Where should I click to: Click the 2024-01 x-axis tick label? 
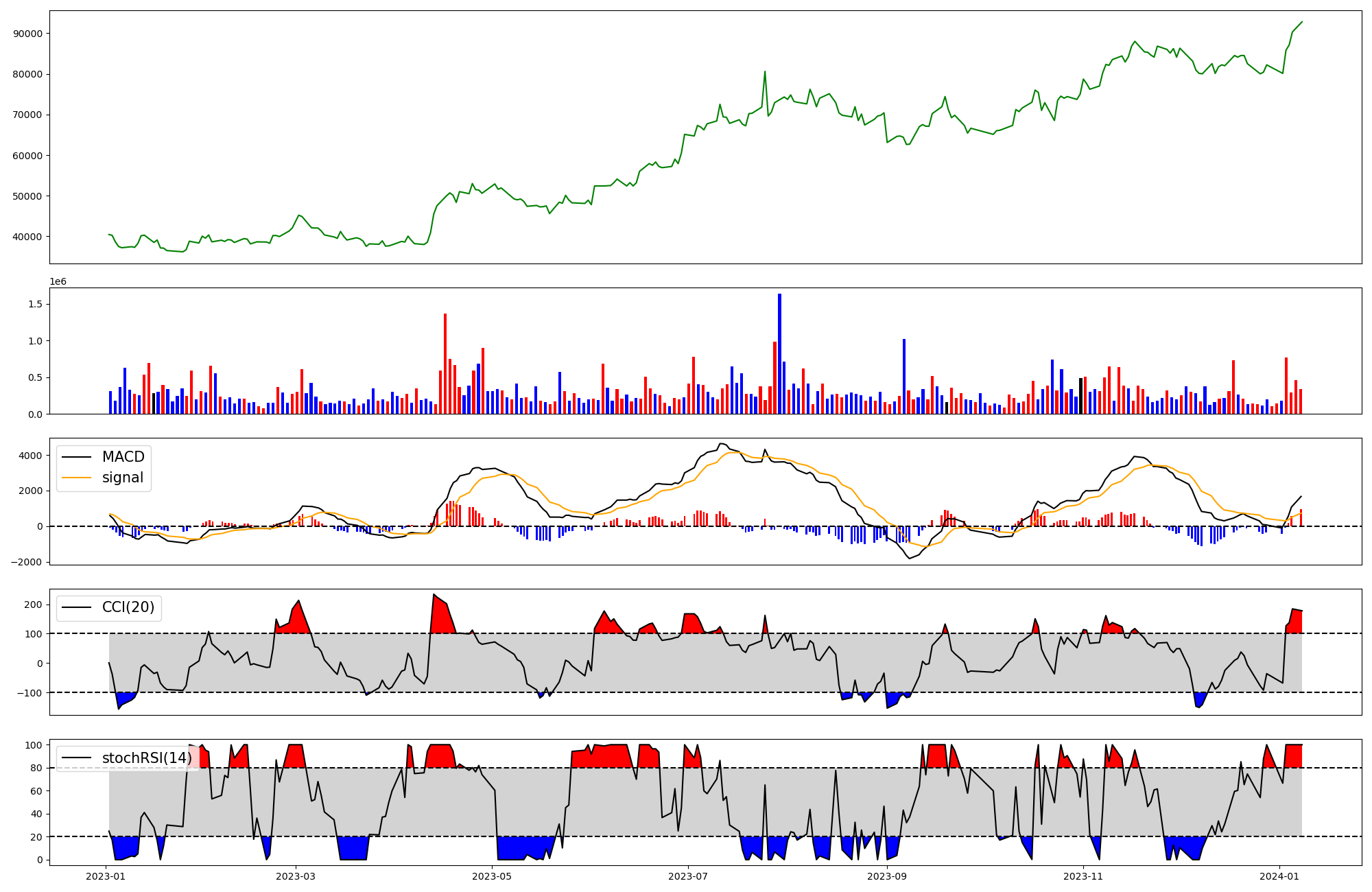pos(1279,876)
